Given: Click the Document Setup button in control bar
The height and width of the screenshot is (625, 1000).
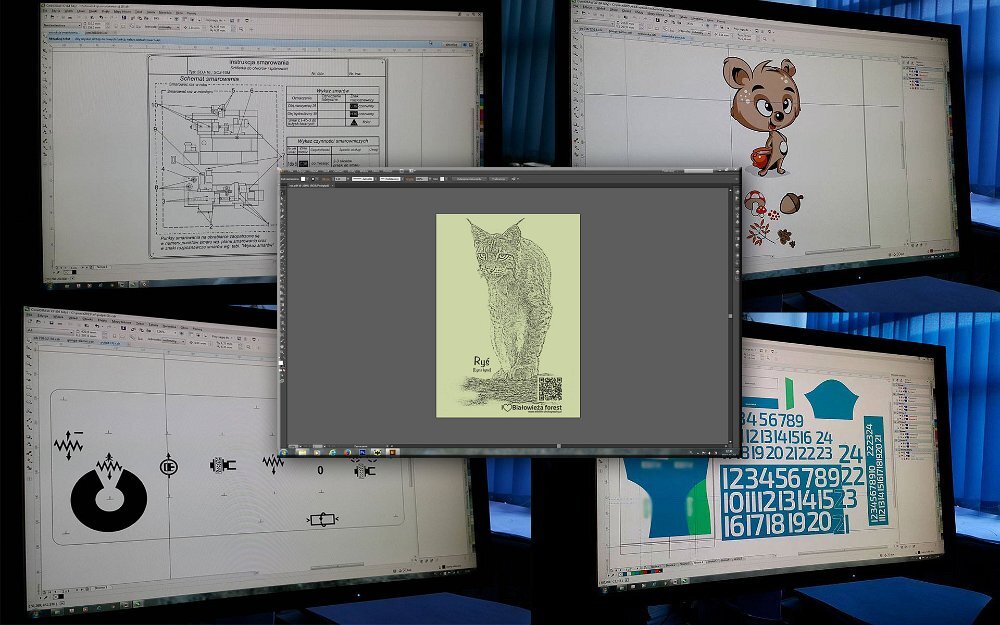Looking at the screenshot, I should point(469,178).
